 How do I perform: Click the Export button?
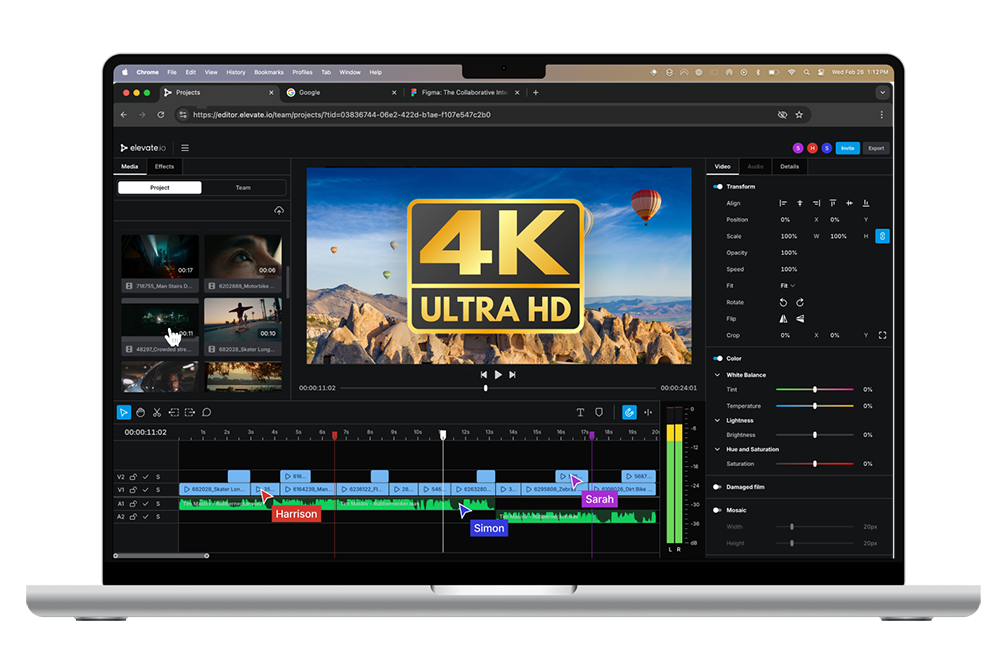click(x=876, y=148)
